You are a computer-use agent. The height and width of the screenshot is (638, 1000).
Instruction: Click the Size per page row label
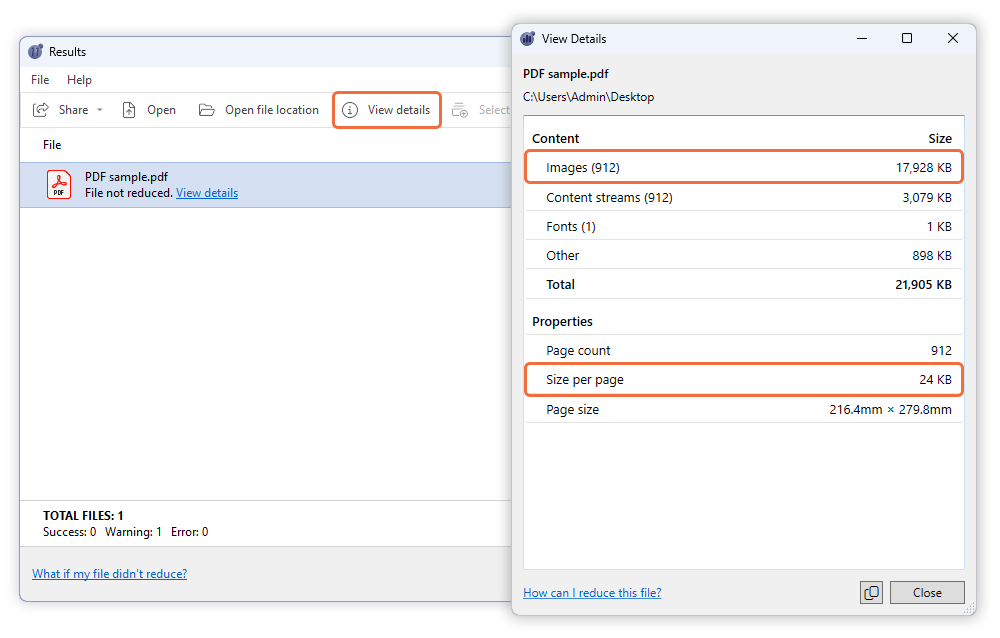point(585,380)
